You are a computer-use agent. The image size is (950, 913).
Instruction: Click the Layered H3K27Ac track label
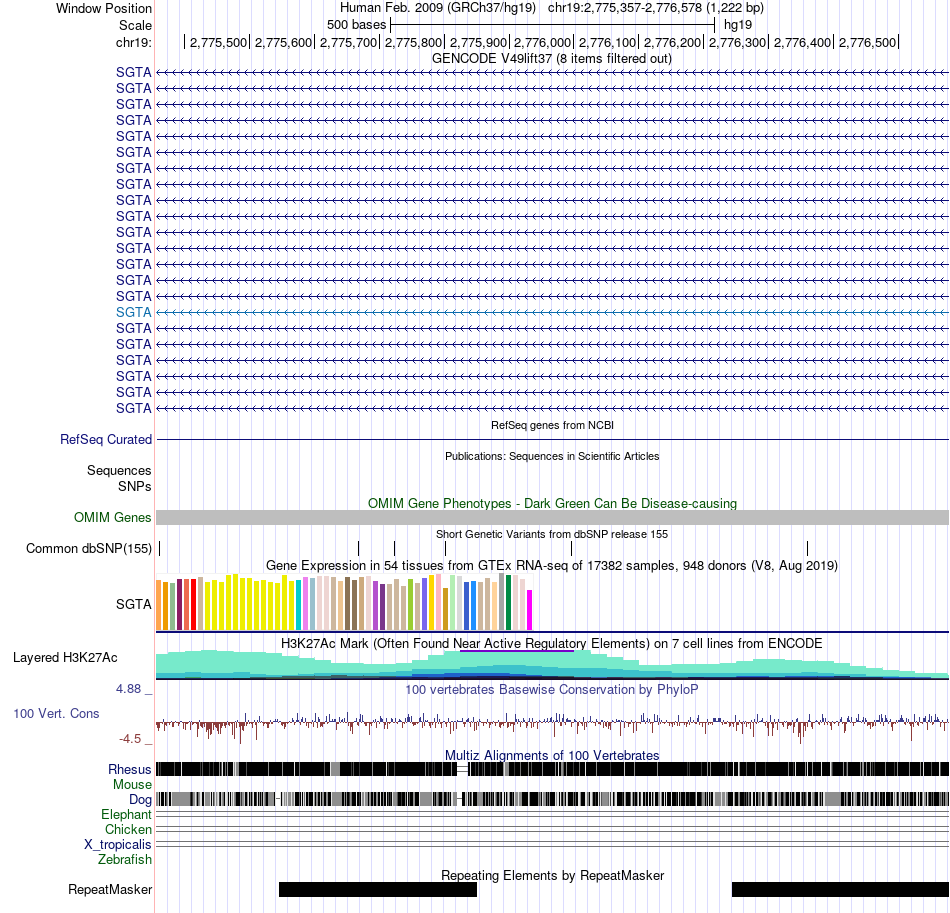65,657
